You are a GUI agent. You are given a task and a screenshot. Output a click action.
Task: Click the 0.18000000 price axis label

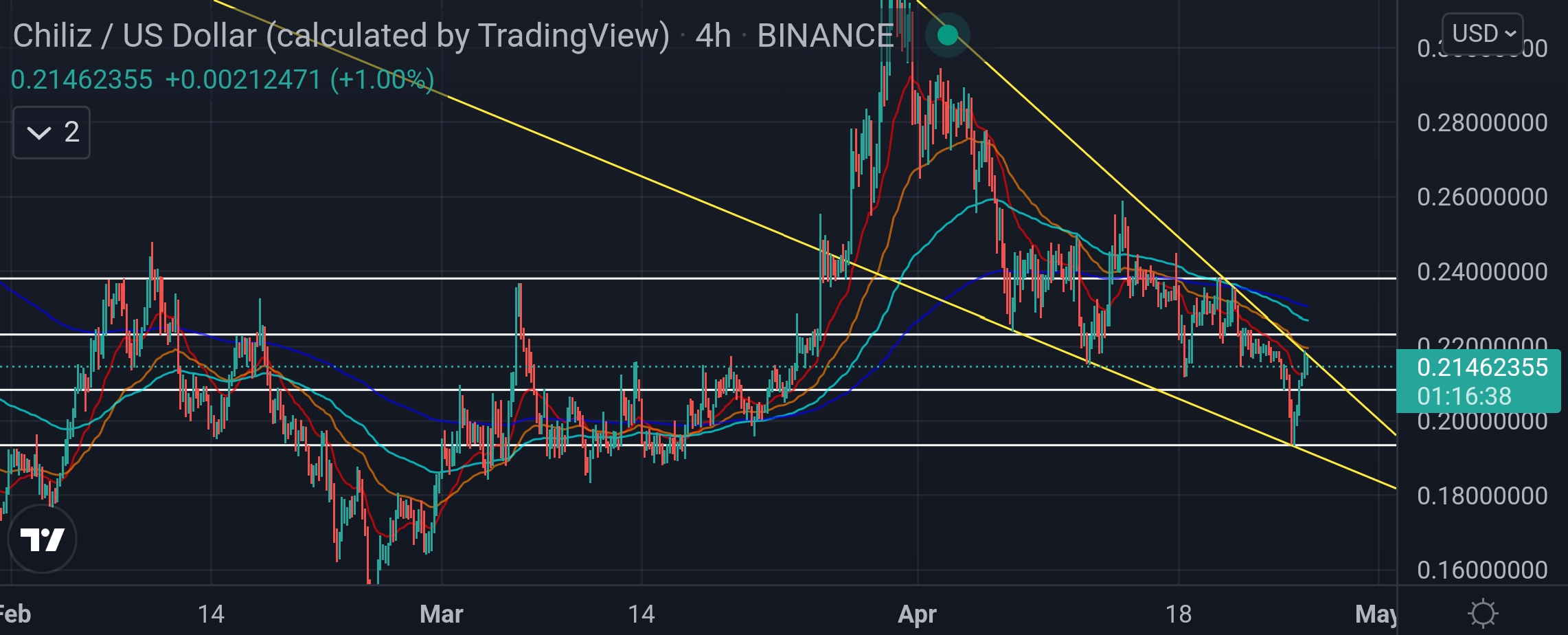pos(1482,495)
